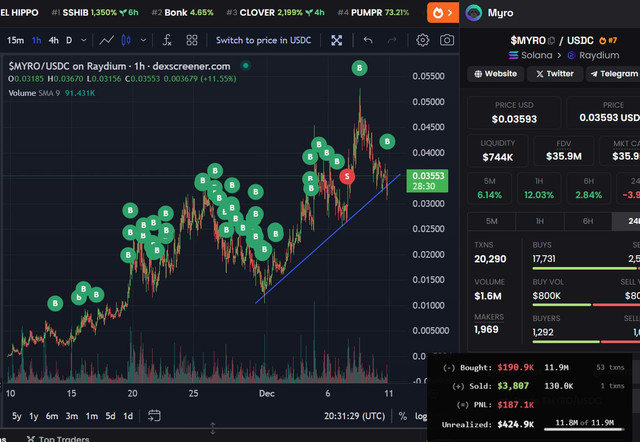Screen dimensions: 640x442
Task: Click the 1H 12.03% change box
Action: coord(539,188)
